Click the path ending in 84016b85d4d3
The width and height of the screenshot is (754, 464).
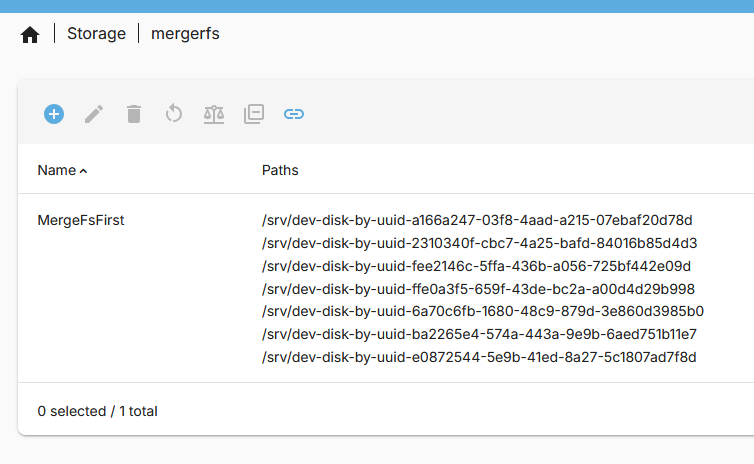click(479, 243)
